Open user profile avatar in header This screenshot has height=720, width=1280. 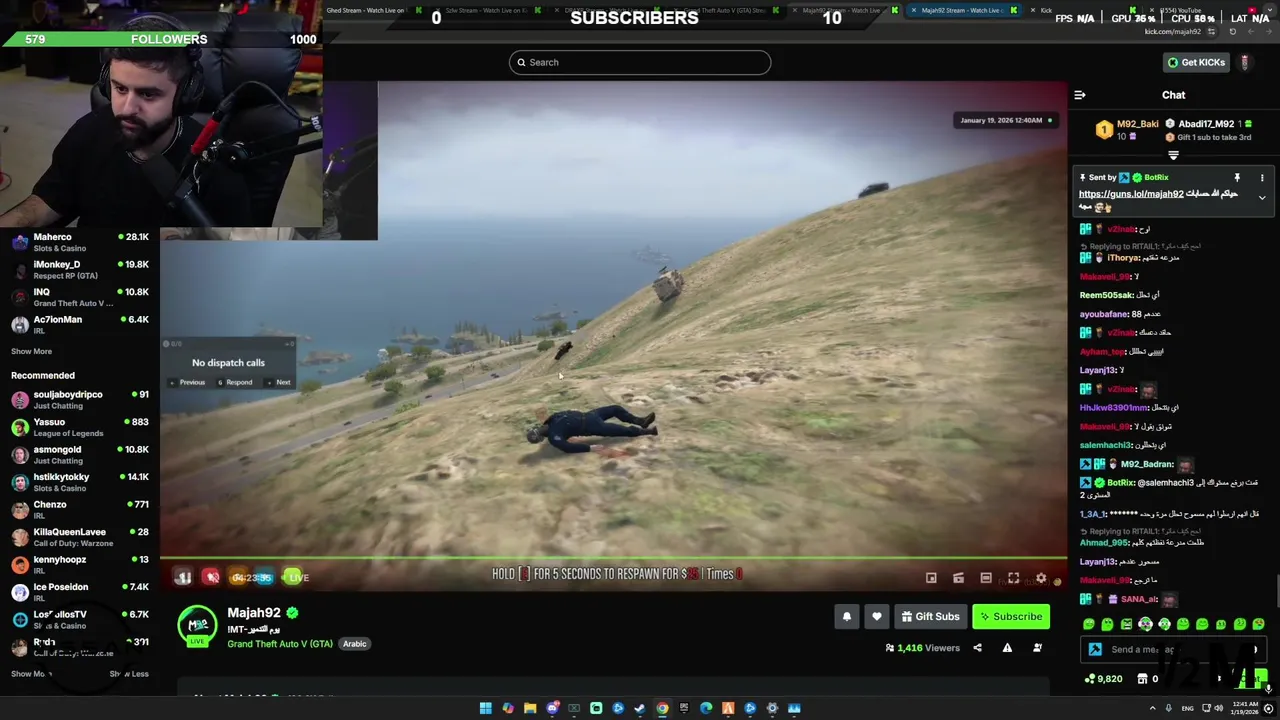click(1245, 62)
